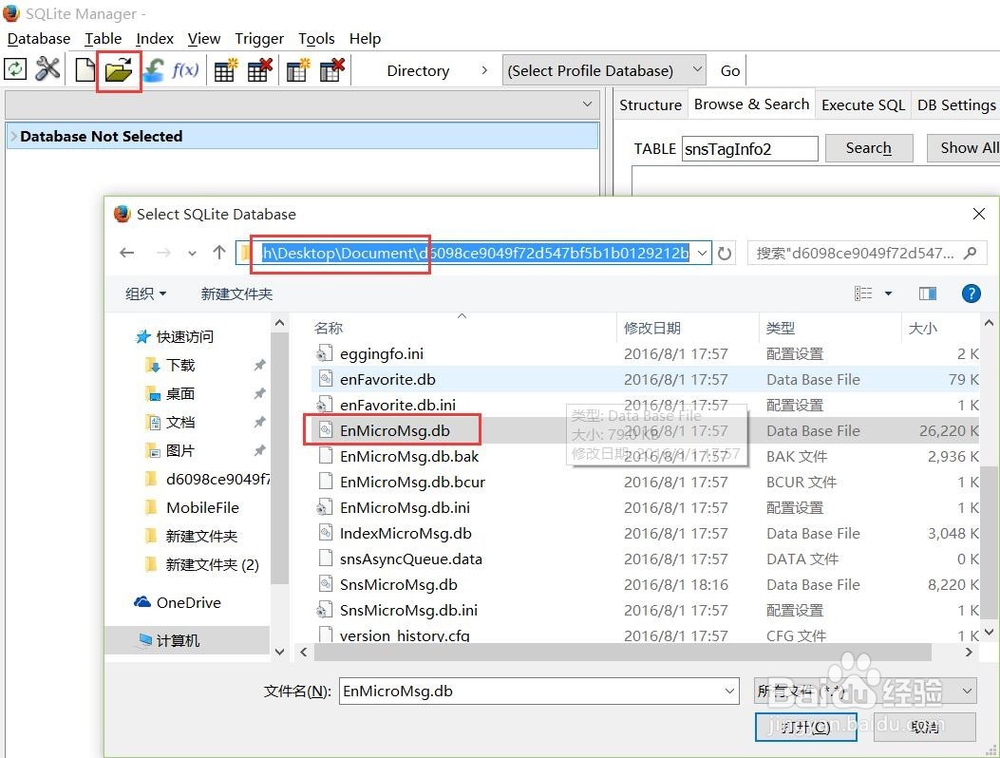Click the TABLE name input field
Screen dimensions: 1000x758
749,149
